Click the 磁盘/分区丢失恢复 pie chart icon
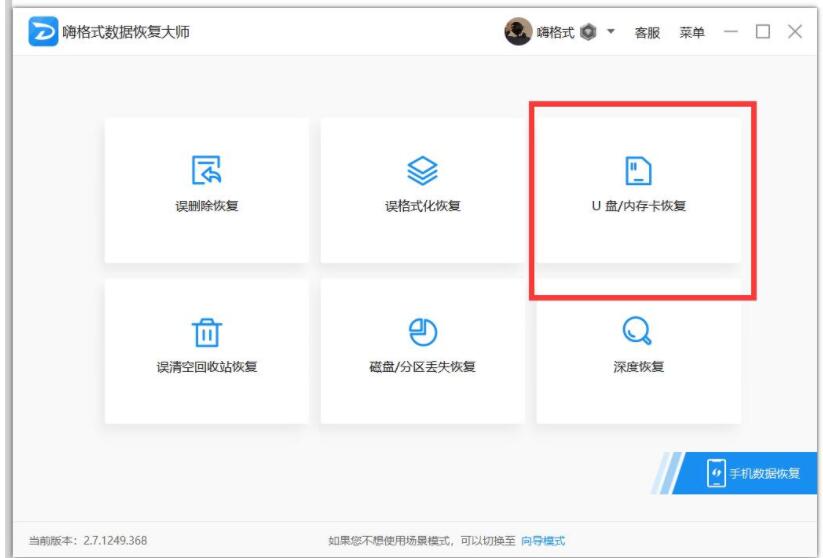 [x=423, y=332]
